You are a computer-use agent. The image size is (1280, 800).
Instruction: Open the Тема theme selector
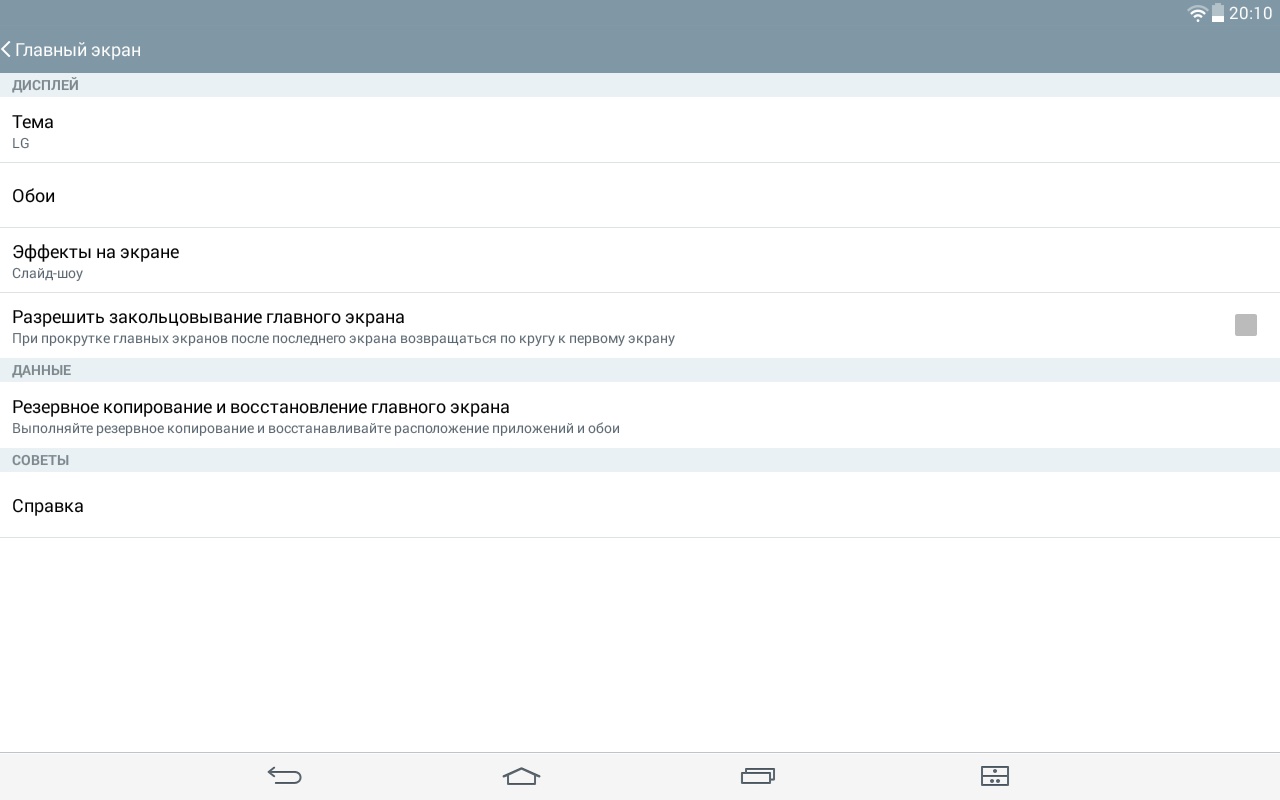[x=33, y=122]
